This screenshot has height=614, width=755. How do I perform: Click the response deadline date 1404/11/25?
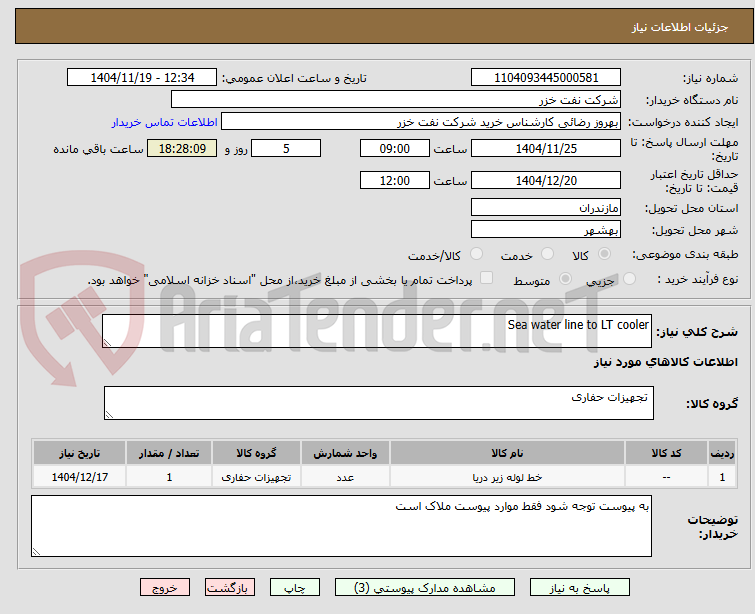coord(546,148)
